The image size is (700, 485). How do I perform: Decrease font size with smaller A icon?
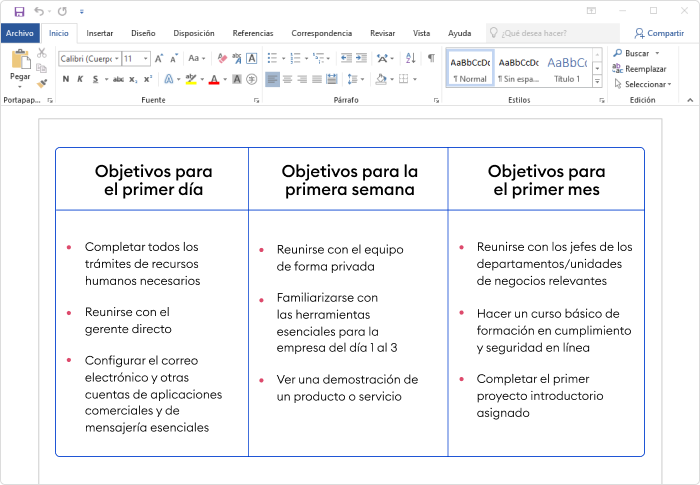174,58
